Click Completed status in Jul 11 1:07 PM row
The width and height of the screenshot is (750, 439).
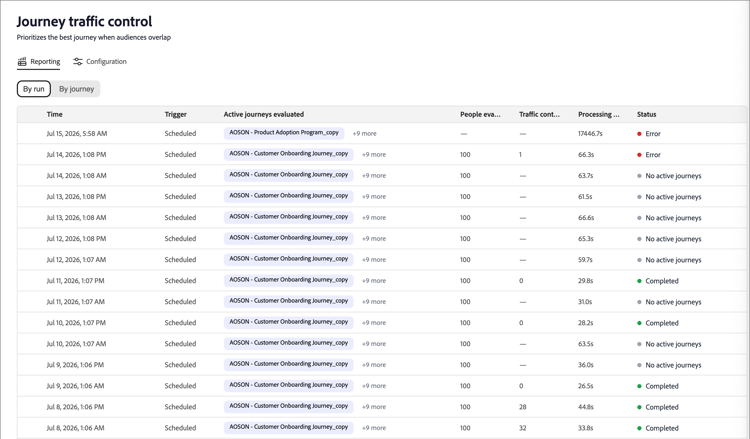pos(658,281)
